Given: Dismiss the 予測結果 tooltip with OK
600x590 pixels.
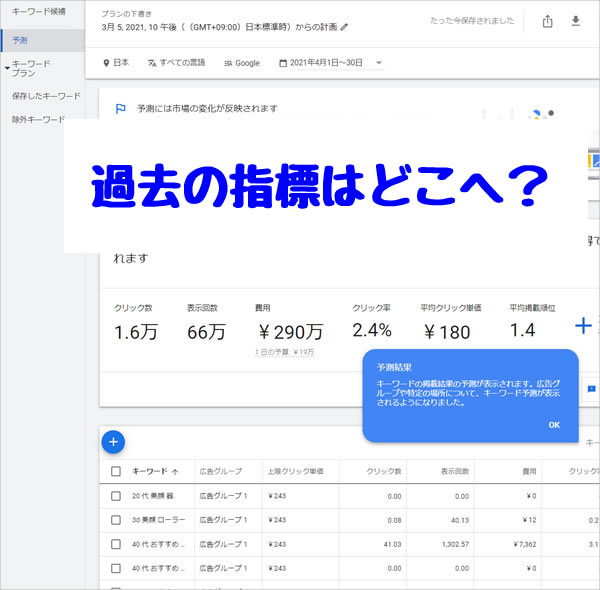Looking at the screenshot, I should pos(554,425).
